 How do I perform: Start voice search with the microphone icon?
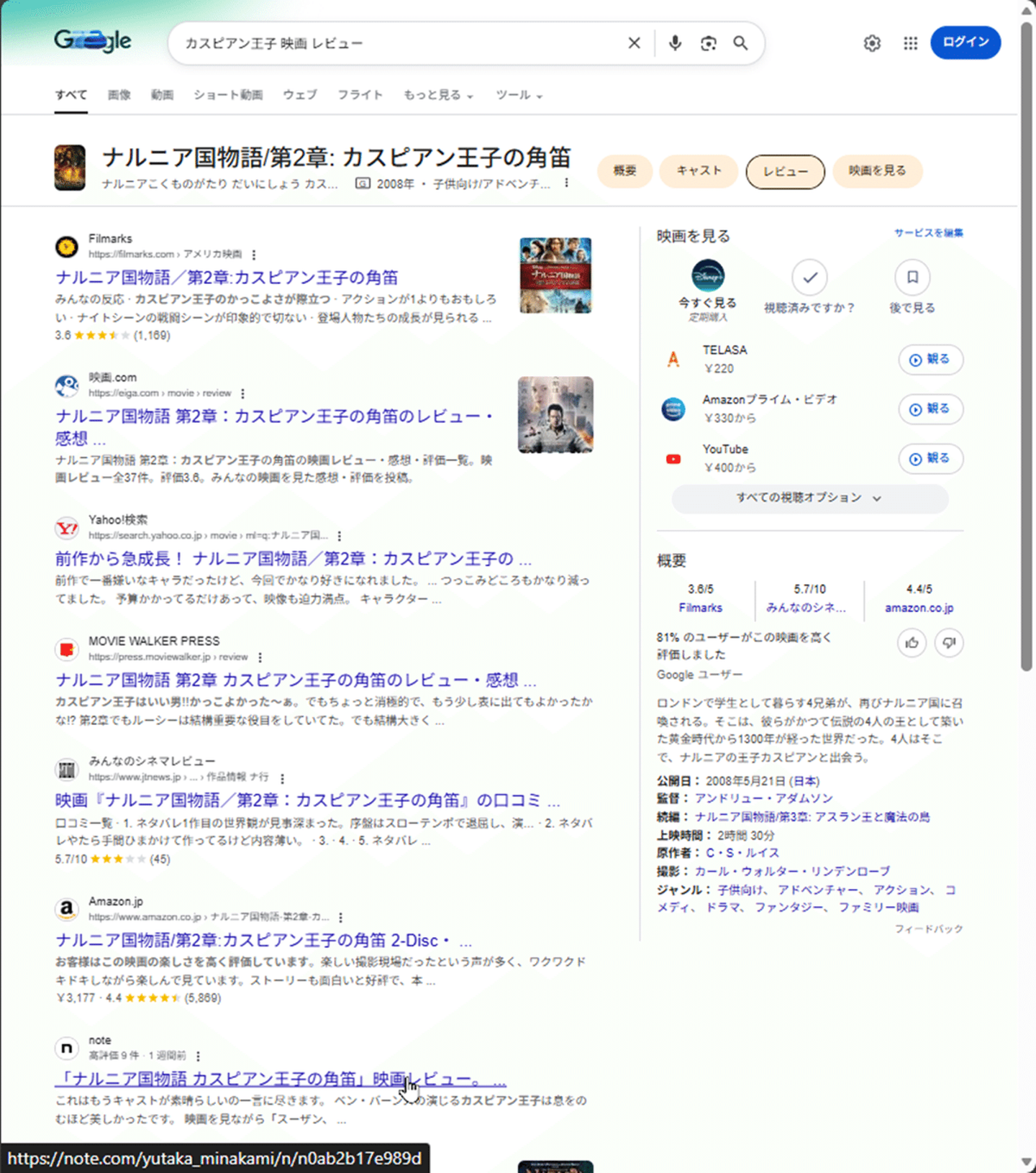pos(675,43)
